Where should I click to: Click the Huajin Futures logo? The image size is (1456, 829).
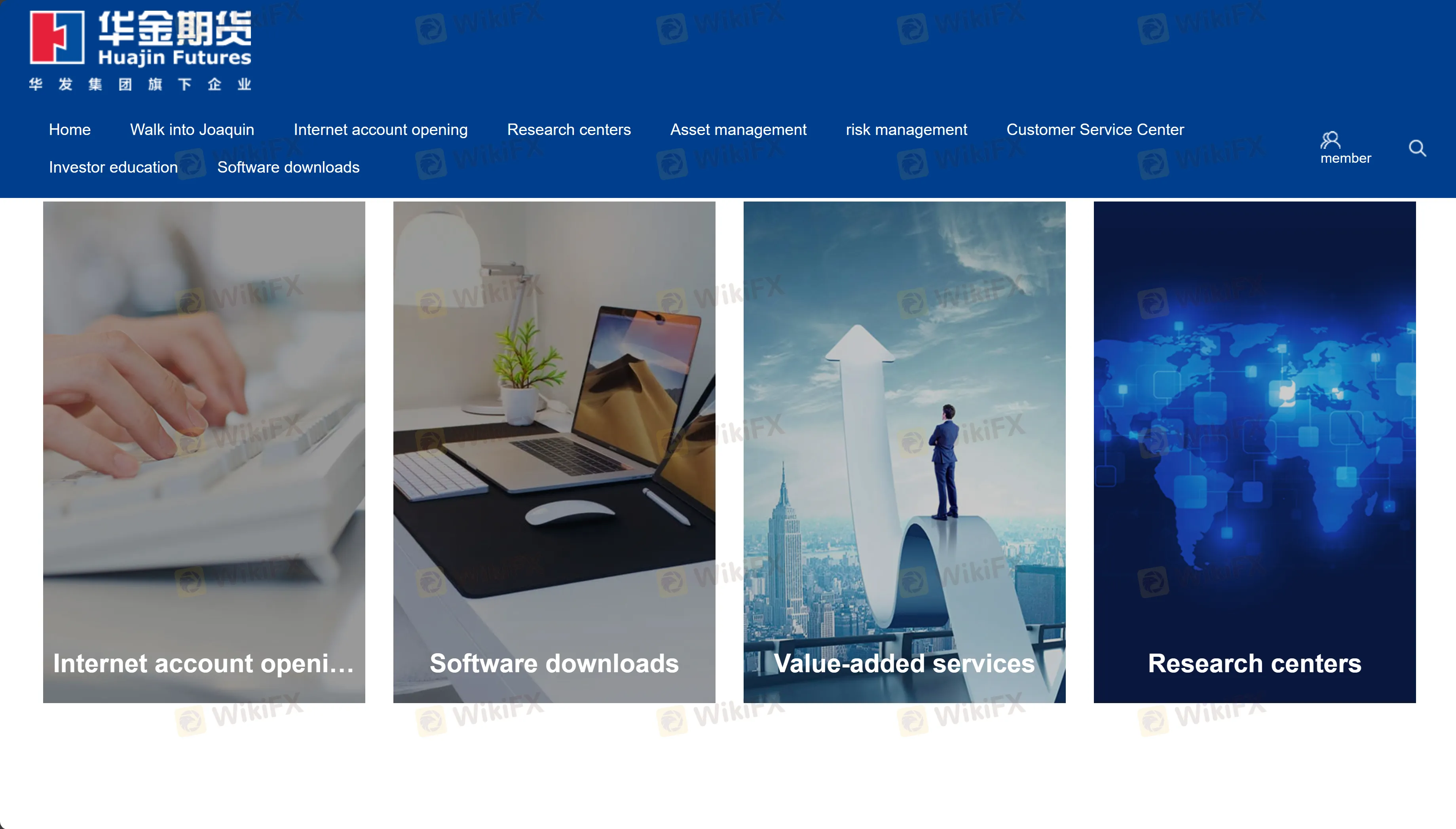pos(140,38)
